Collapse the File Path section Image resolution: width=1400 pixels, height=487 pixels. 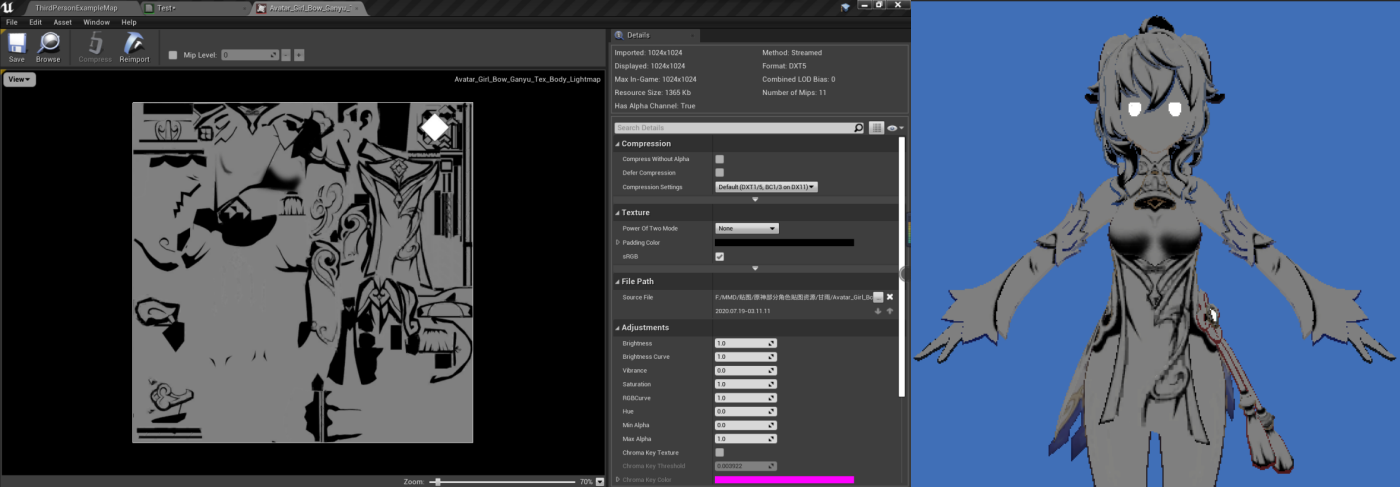[x=617, y=282]
